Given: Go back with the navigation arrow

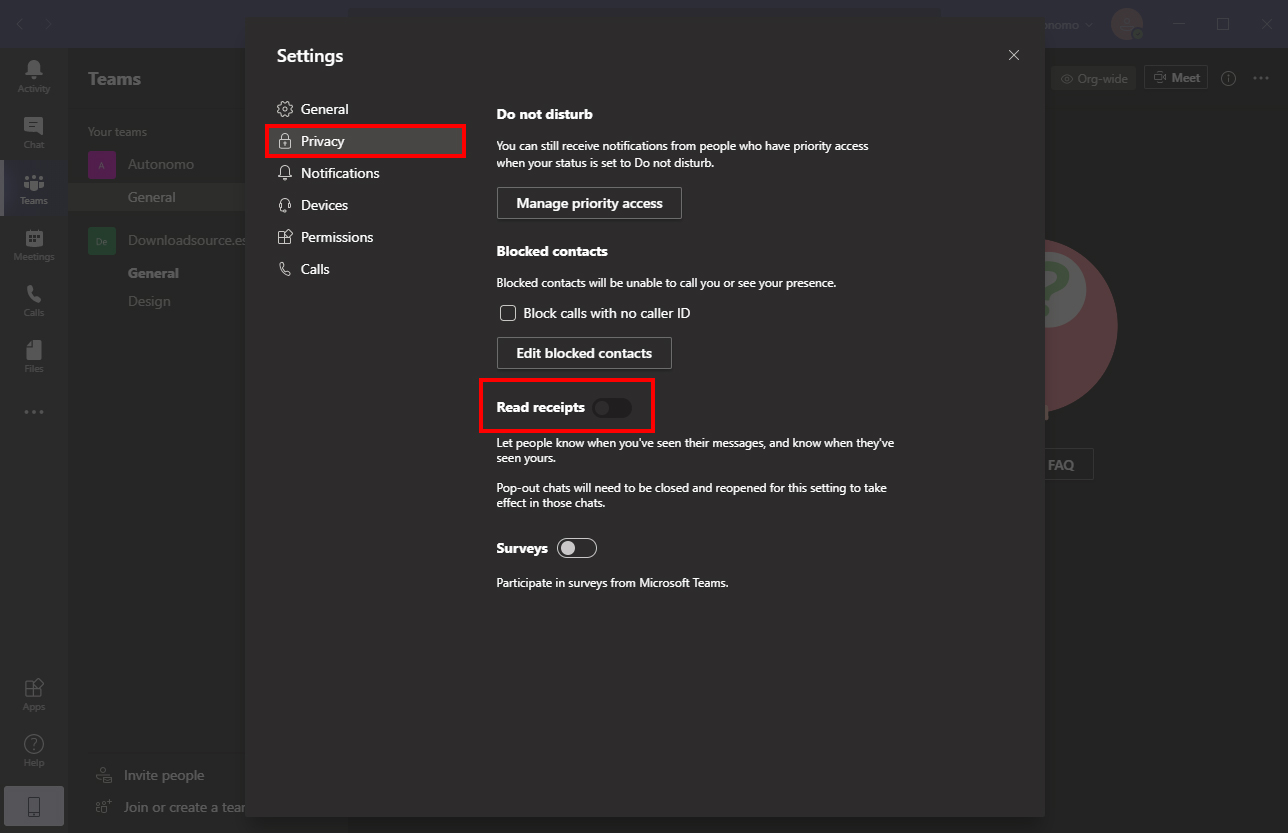Looking at the screenshot, I should pyautogui.click(x=20, y=24).
